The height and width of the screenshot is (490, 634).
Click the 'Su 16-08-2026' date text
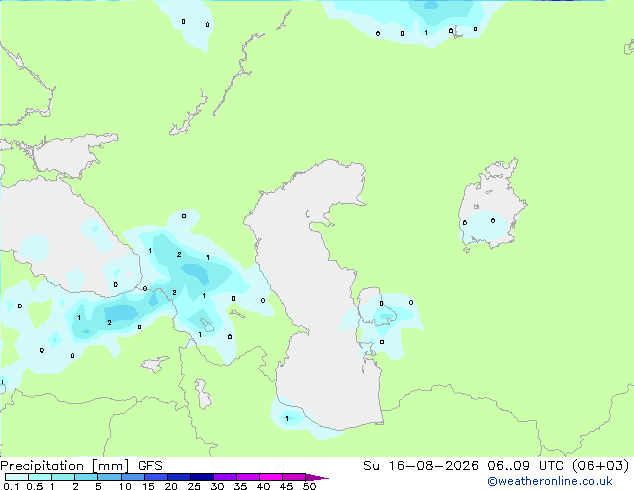click(421, 466)
